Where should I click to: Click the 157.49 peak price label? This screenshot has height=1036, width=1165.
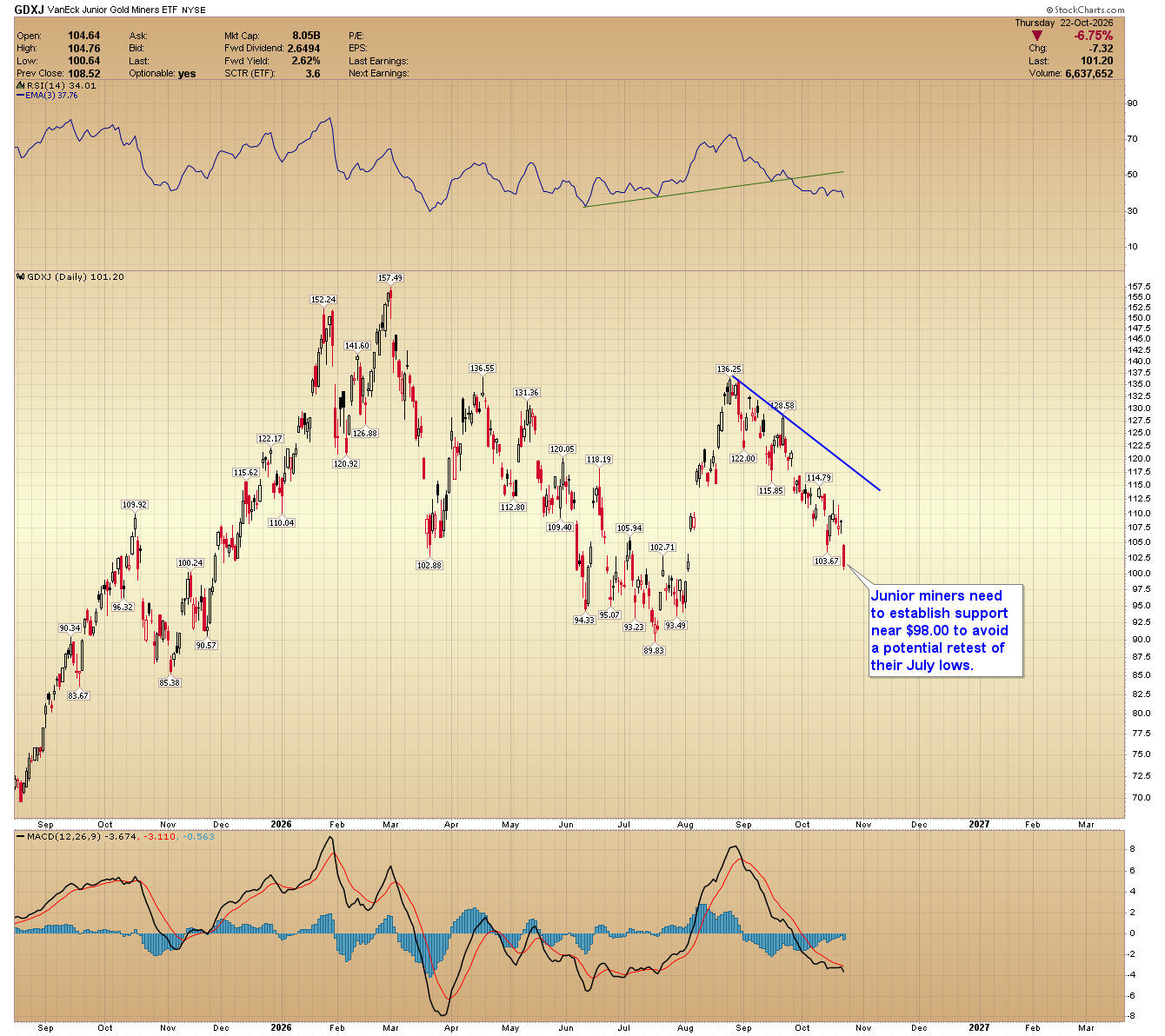coord(390,278)
